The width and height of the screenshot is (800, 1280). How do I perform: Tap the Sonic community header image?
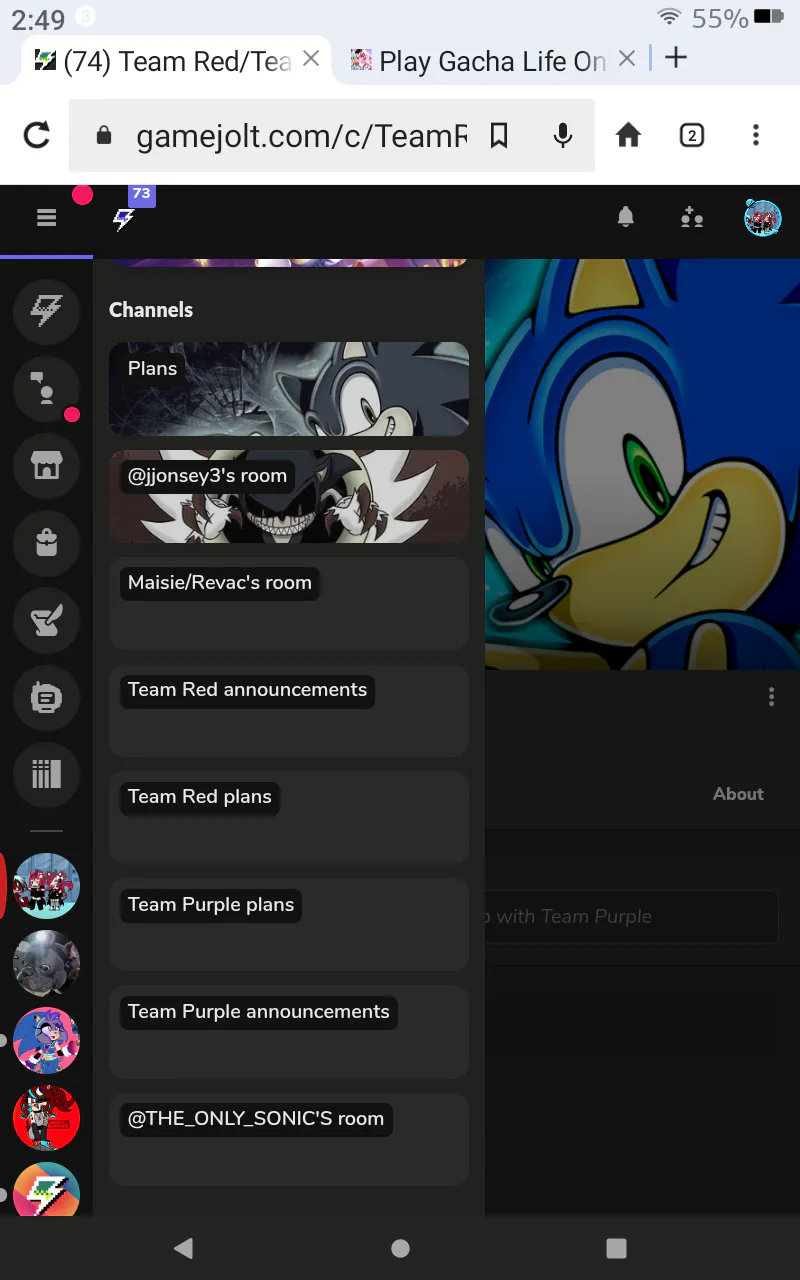click(642, 464)
